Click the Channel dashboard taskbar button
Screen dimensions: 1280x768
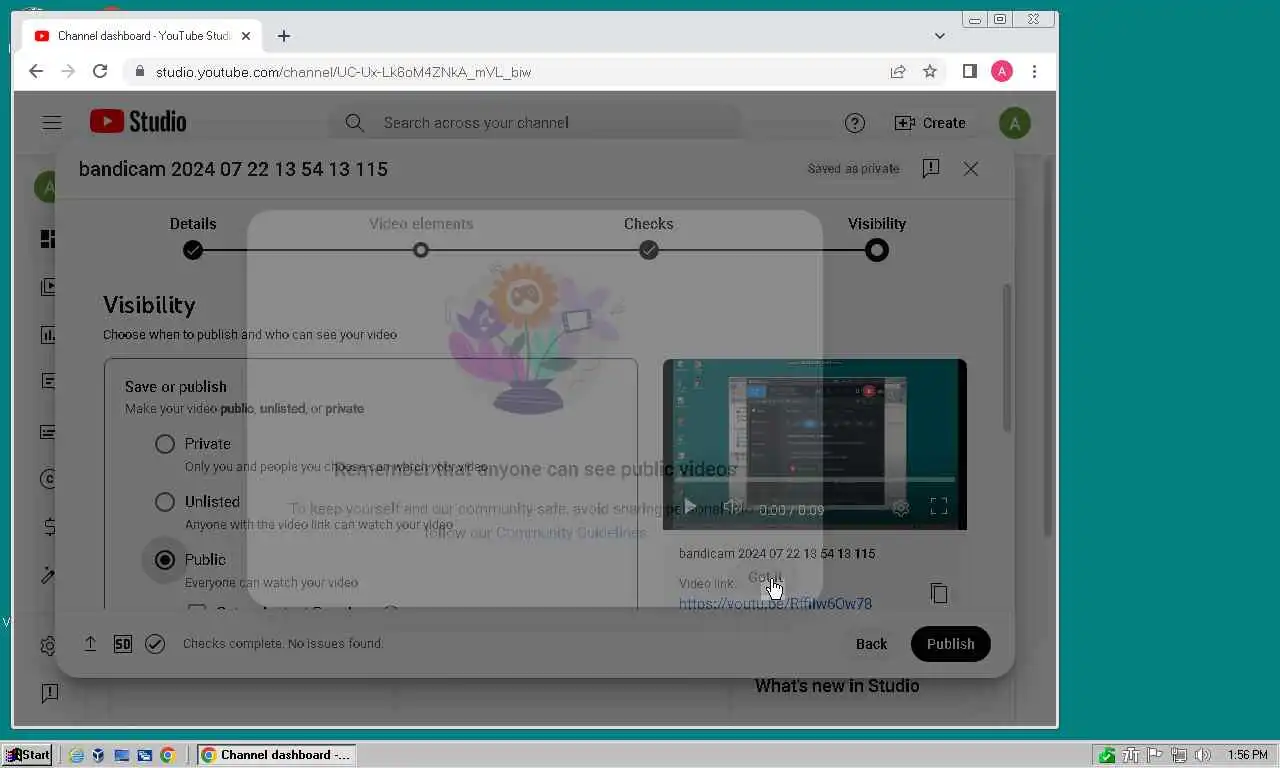[x=276, y=755]
